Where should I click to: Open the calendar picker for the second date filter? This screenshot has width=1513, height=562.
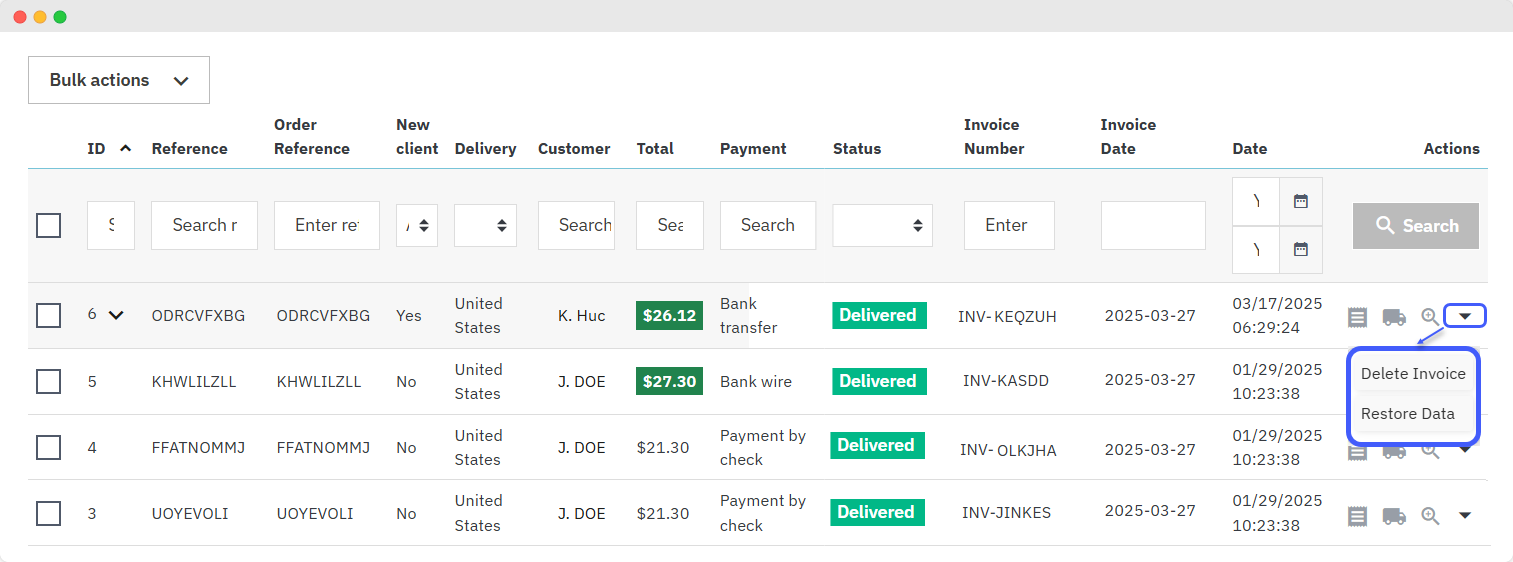[1301, 250]
